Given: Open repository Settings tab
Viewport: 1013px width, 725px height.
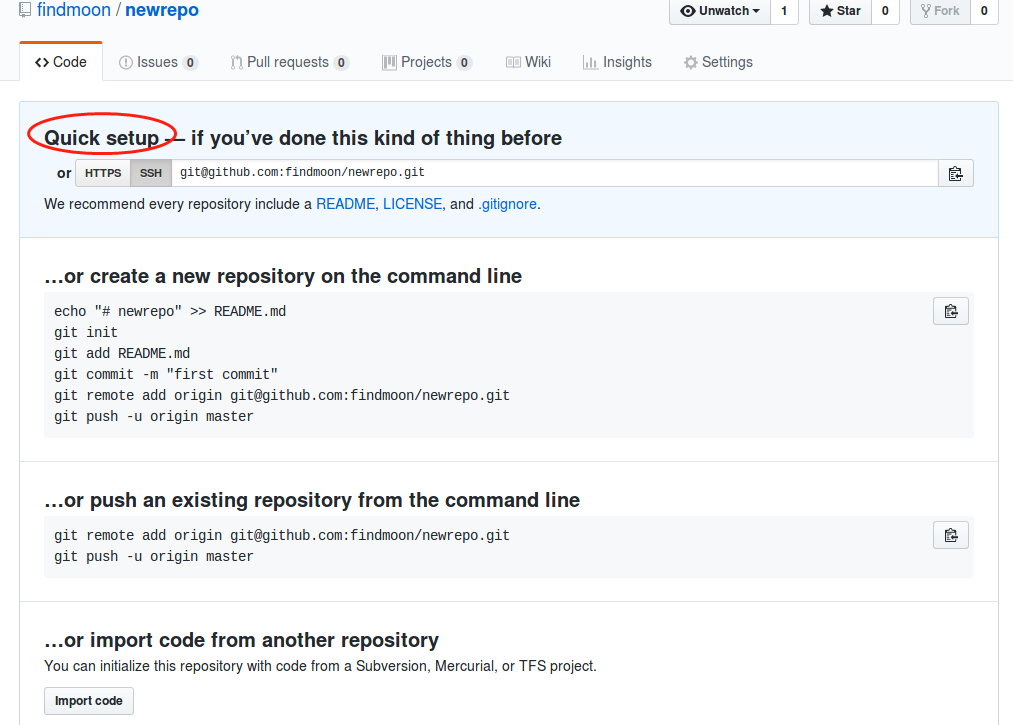Looking at the screenshot, I should pyautogui.click(x=718, y=62).
